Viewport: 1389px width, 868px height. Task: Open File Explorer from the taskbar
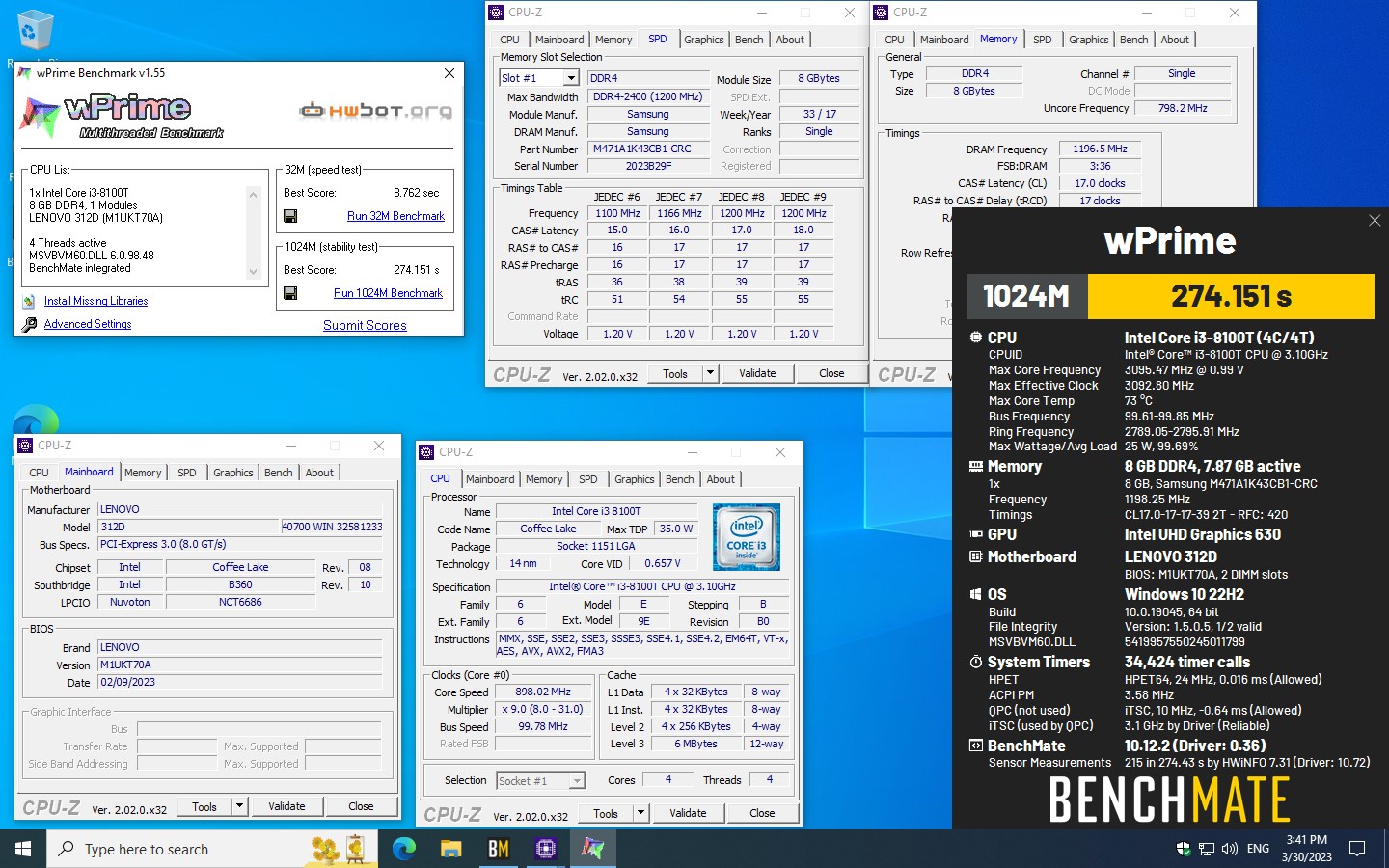pyautogui.click(x=451, y=849)
